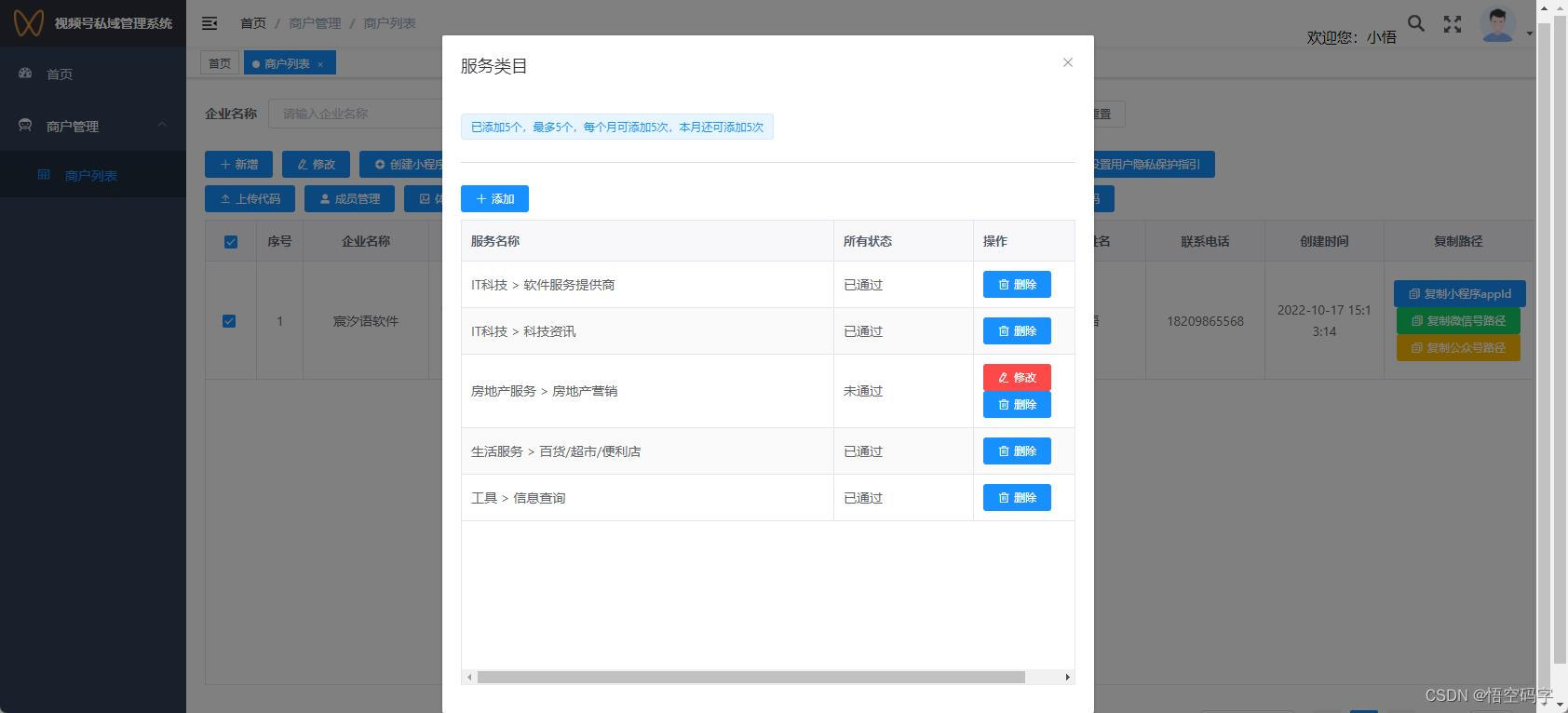Click the blue notice about 已添加5个
The height and width of the screenshot is (713, 1568).
(x=617, y=127)
